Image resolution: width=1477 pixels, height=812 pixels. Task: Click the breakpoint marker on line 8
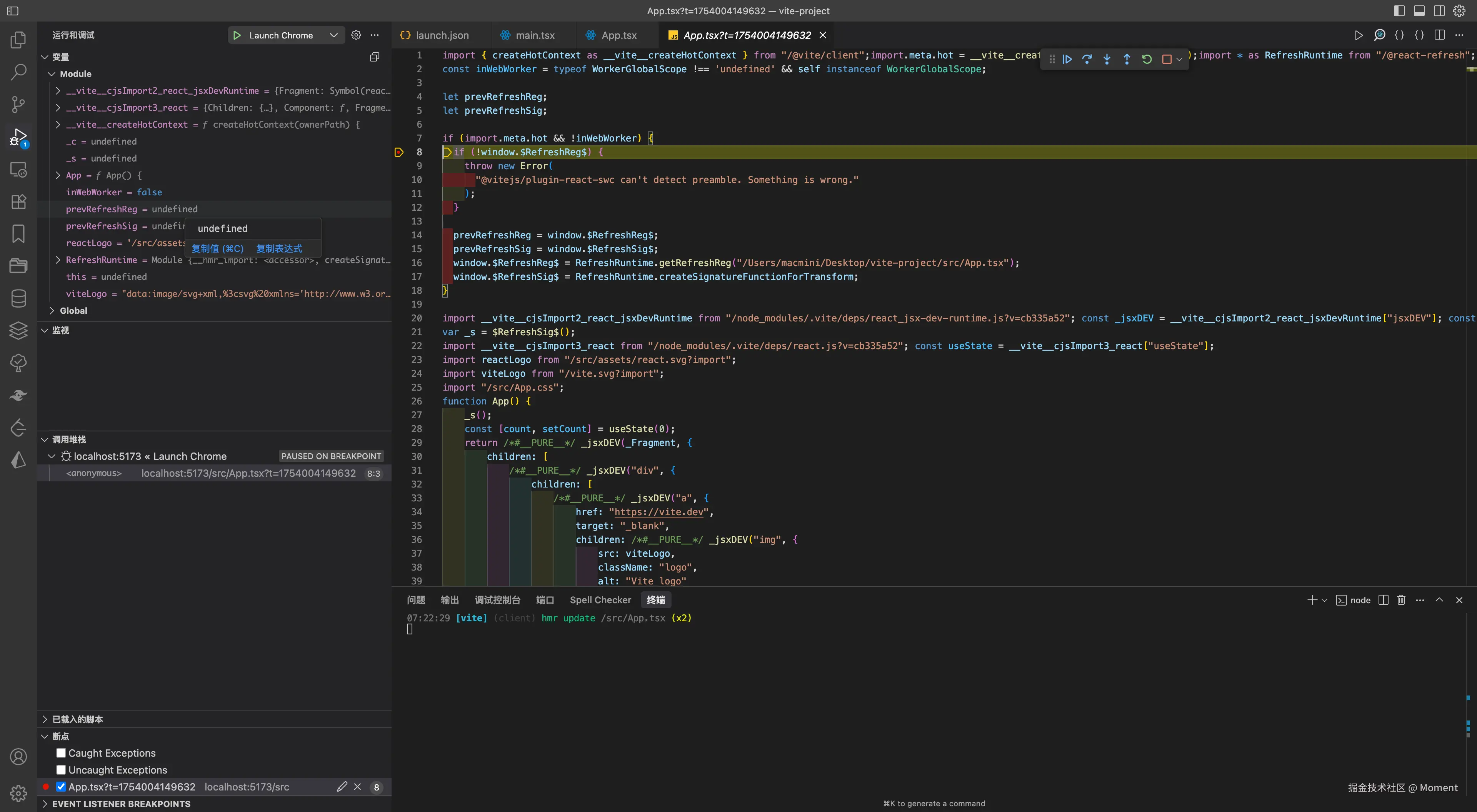click(x=399, y=152)
